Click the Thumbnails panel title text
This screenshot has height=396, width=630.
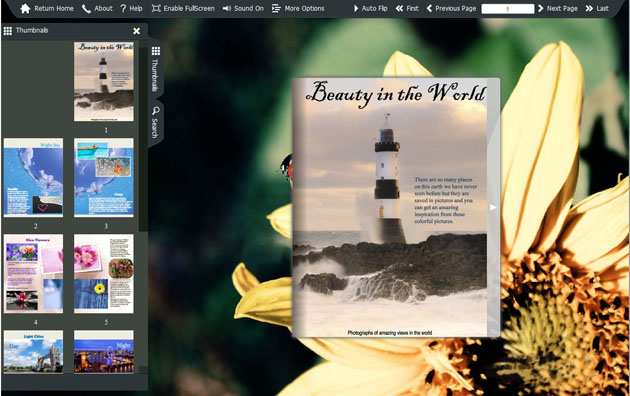coord(32,31)
